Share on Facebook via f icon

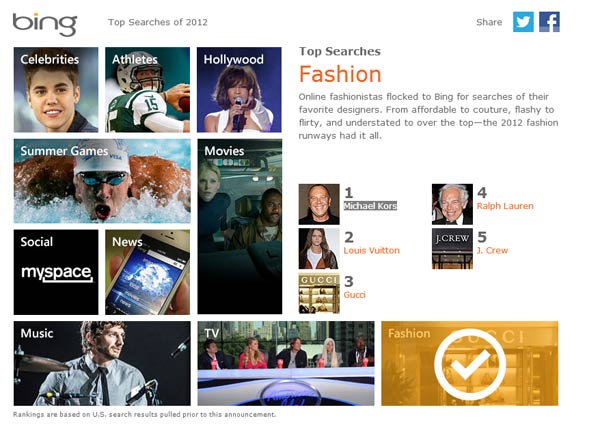point(549,22)
